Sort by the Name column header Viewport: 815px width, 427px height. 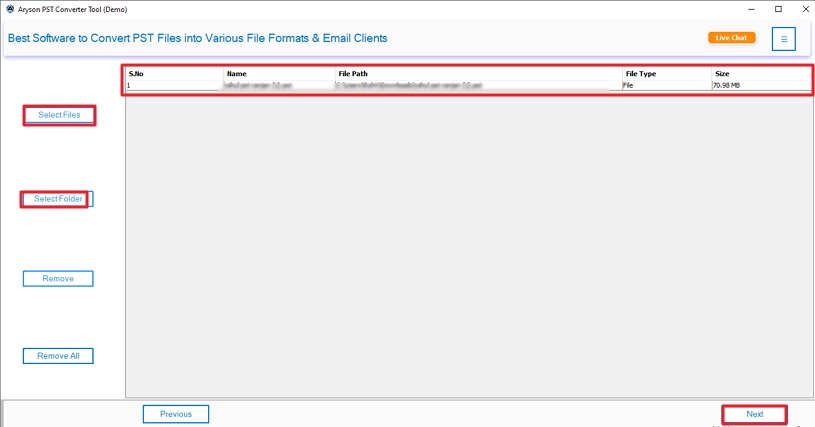[280, 74]
